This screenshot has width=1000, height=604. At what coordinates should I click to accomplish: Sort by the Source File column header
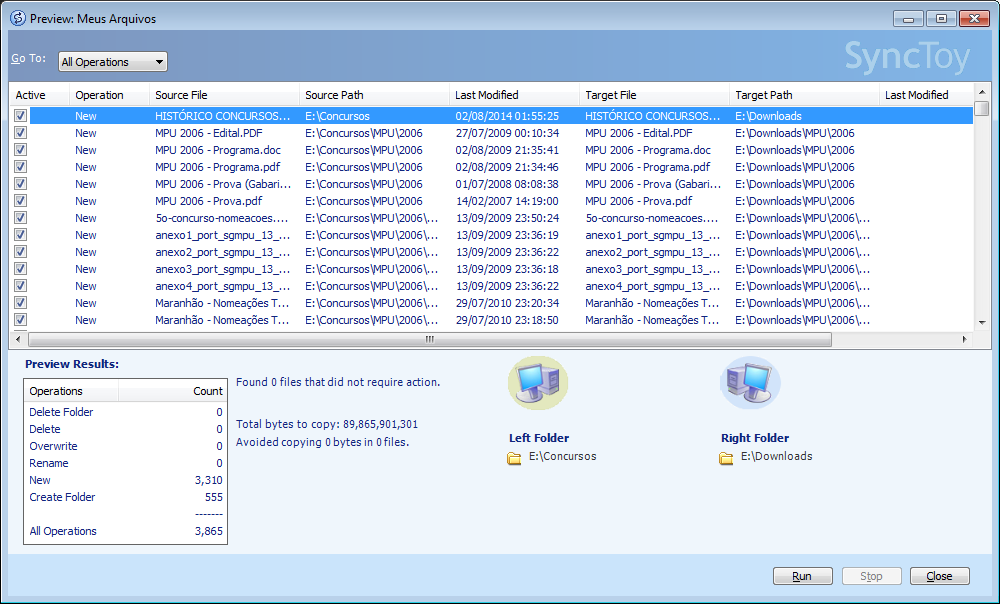tap(224, 95)
